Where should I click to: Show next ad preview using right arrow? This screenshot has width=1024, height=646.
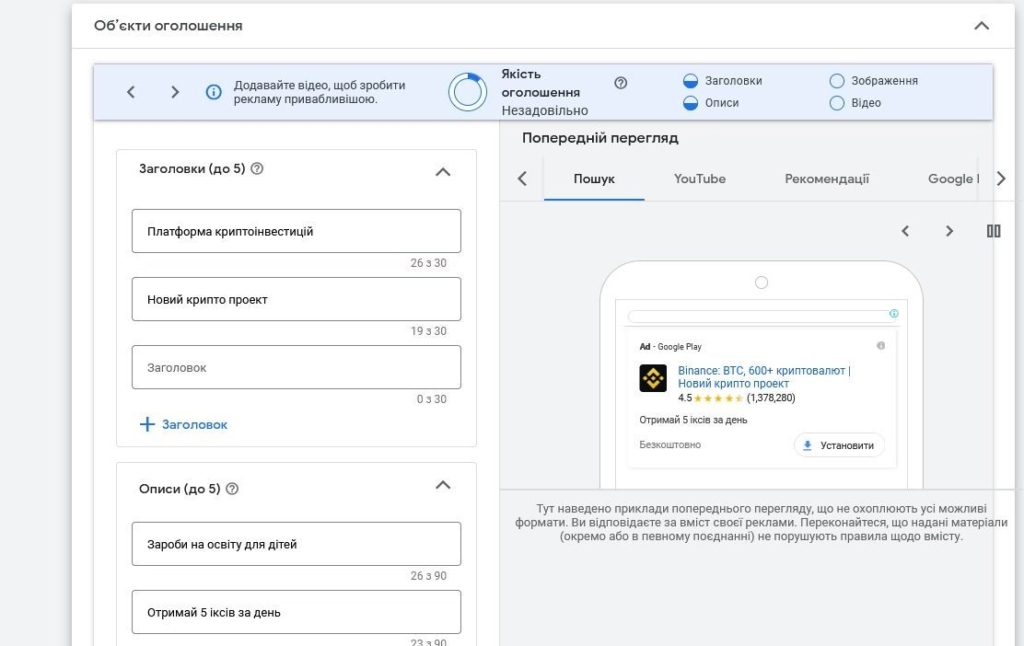point(949,231)
